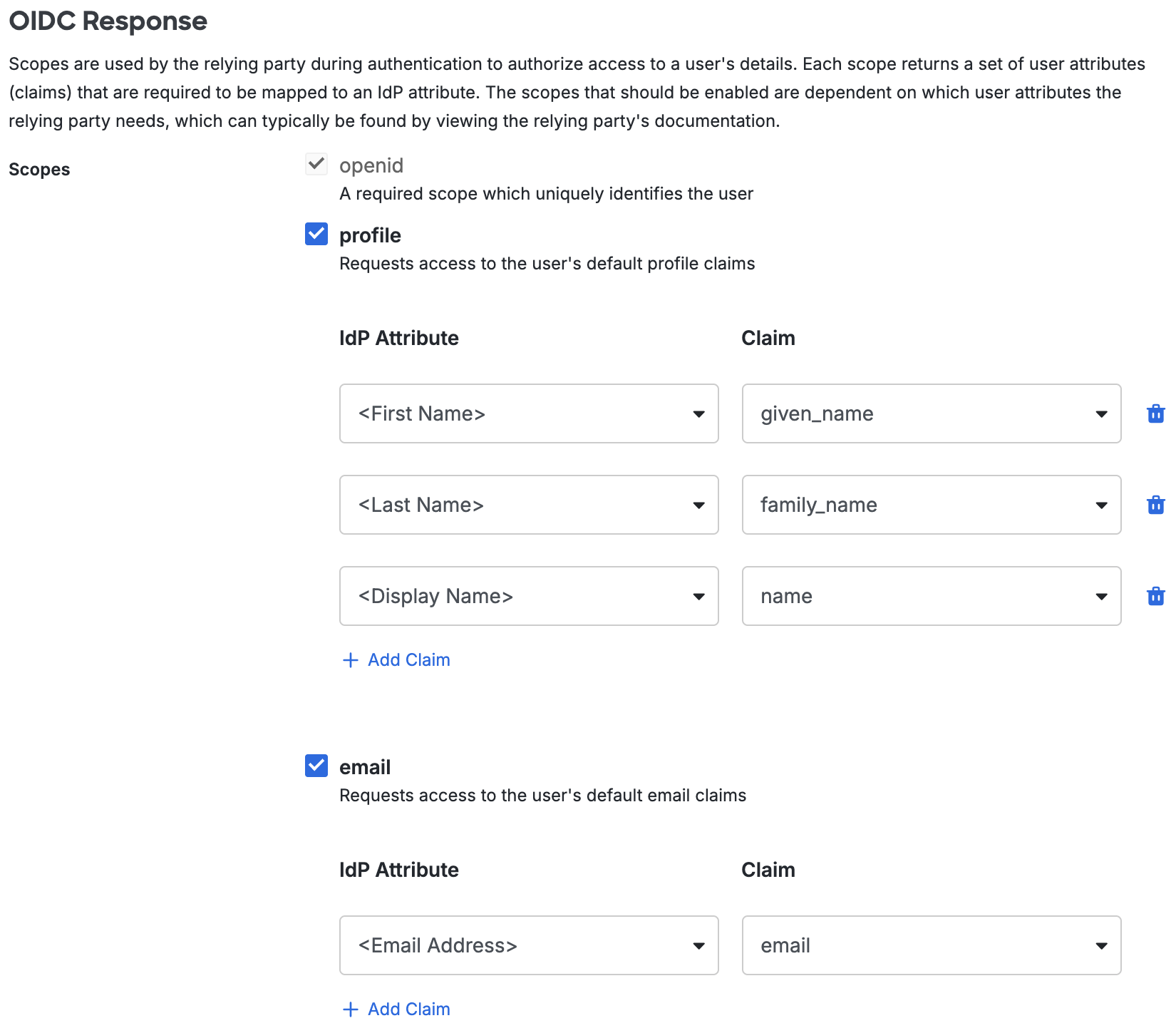Disable the profile scope
1176x1028 pixels.
click(x=316, y=235)
